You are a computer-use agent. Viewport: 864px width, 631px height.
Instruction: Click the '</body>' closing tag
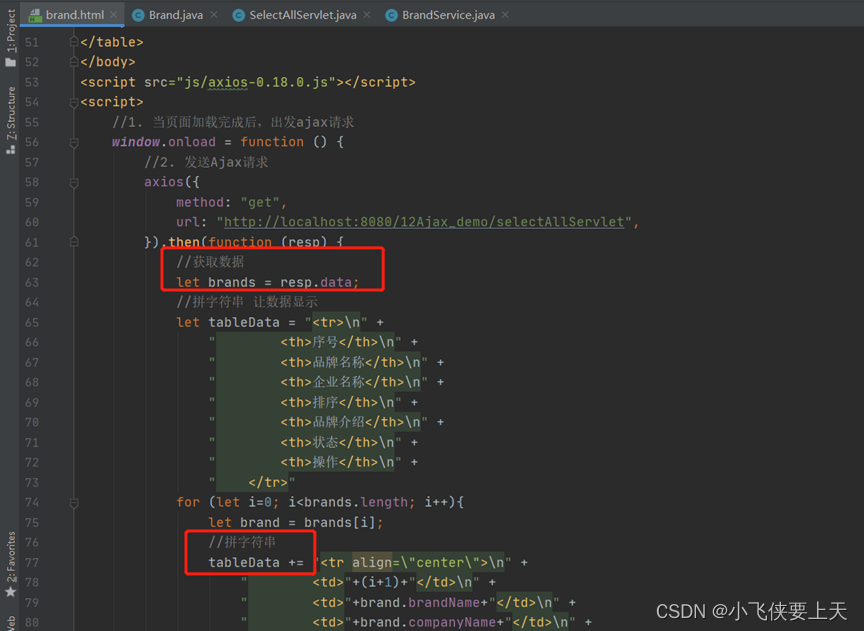pos(108,62)
